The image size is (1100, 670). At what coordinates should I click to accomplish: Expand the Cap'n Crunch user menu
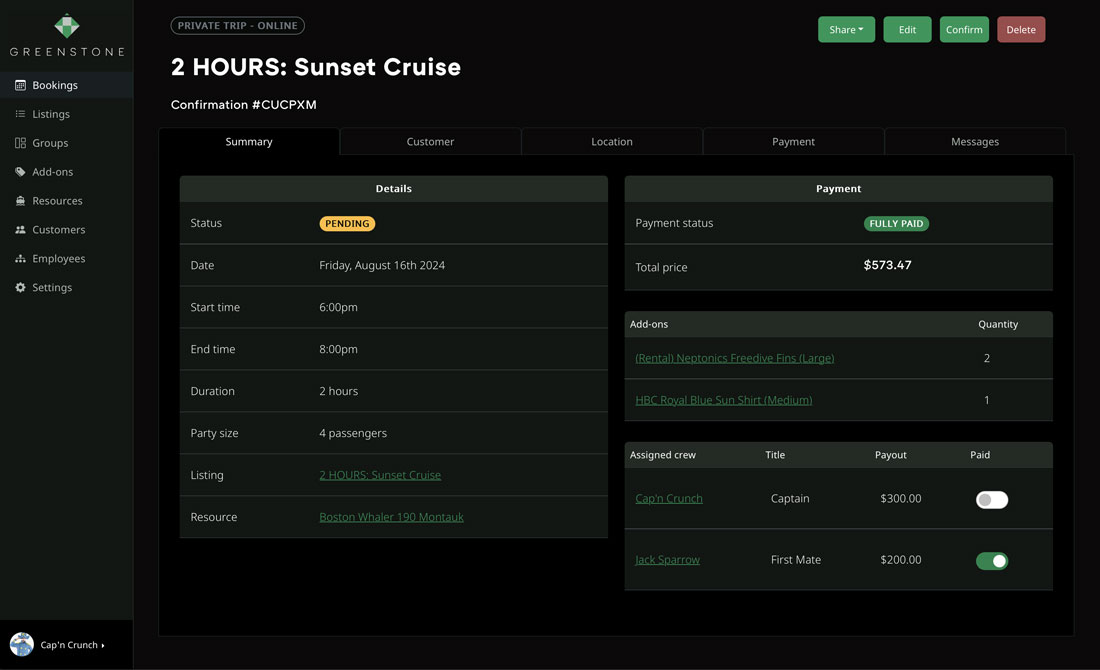pos(72,645)
